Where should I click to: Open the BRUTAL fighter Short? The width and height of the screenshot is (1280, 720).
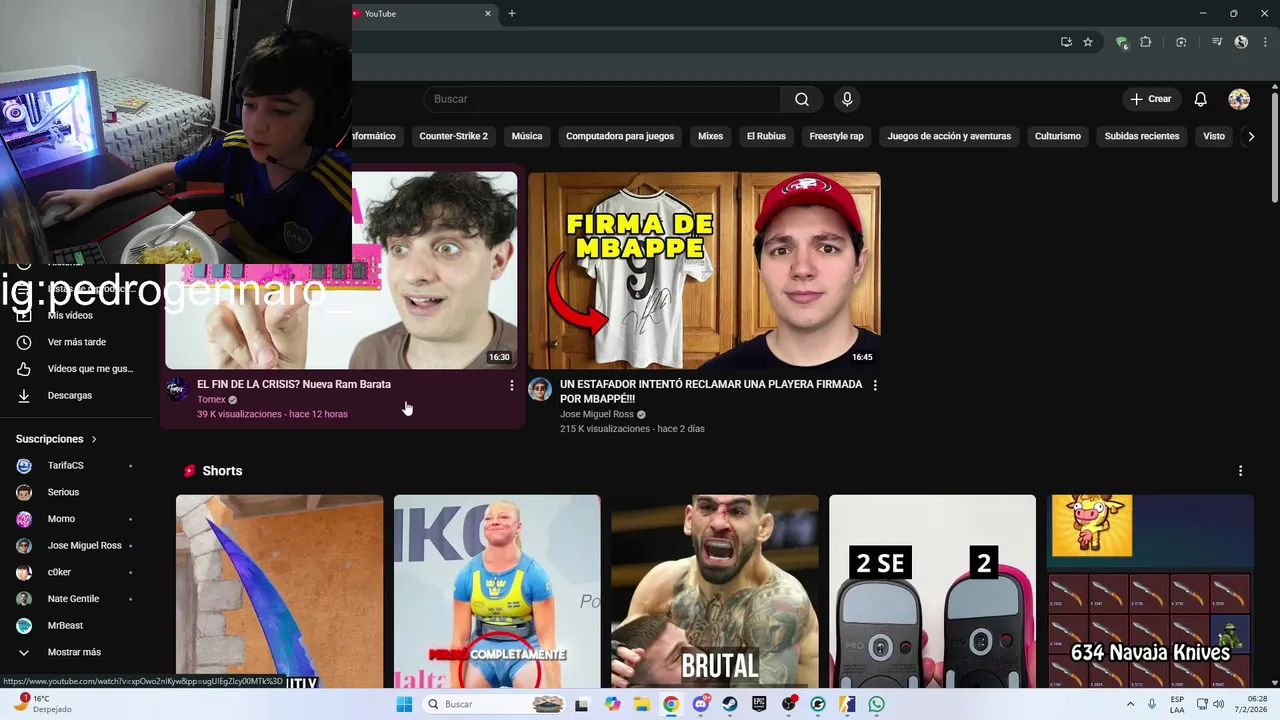point(715,591)
